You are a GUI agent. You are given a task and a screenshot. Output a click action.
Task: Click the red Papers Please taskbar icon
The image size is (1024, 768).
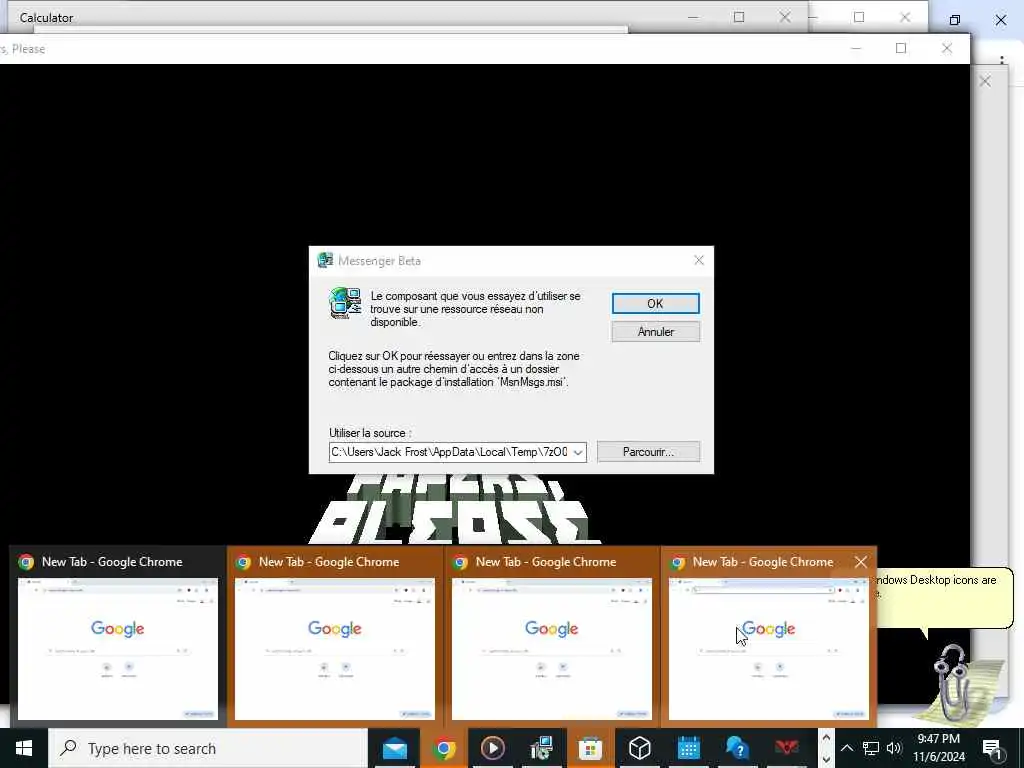click(786, 748)
